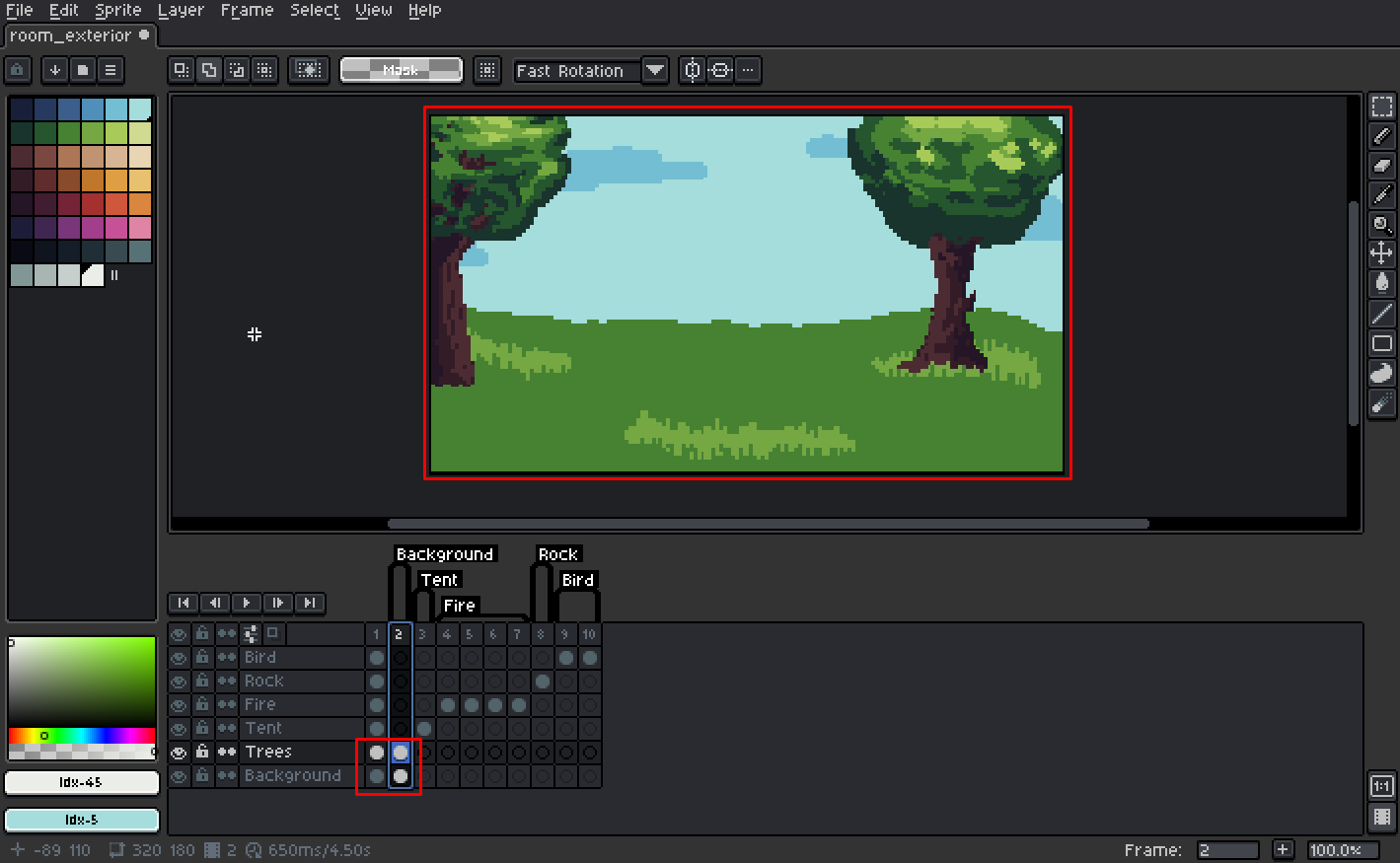Jump to the first frame
Viewport: 1400px width, 863px height.
click(x=184, y=603)
